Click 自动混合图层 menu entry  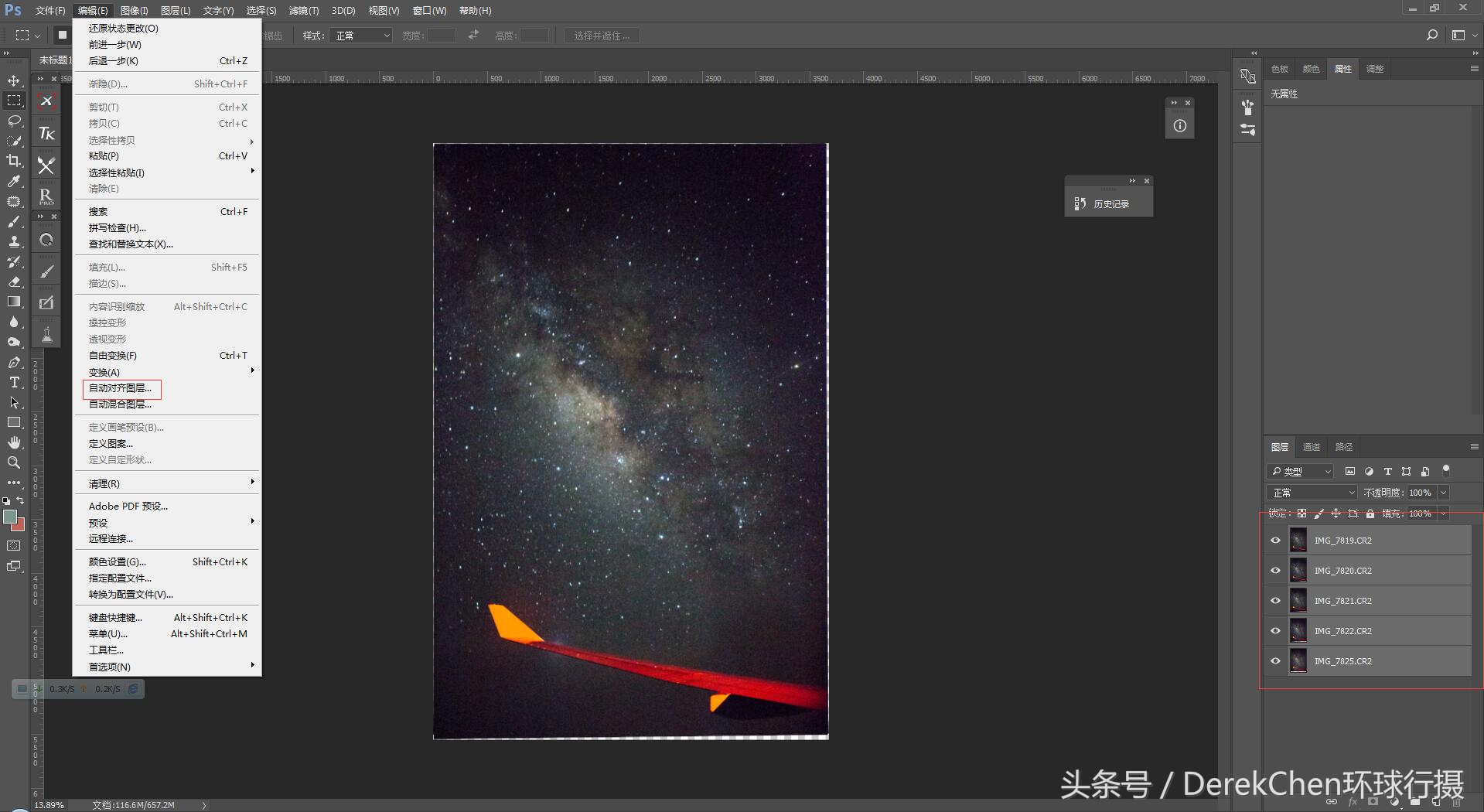pyautogui.click(x=121, y=404)
